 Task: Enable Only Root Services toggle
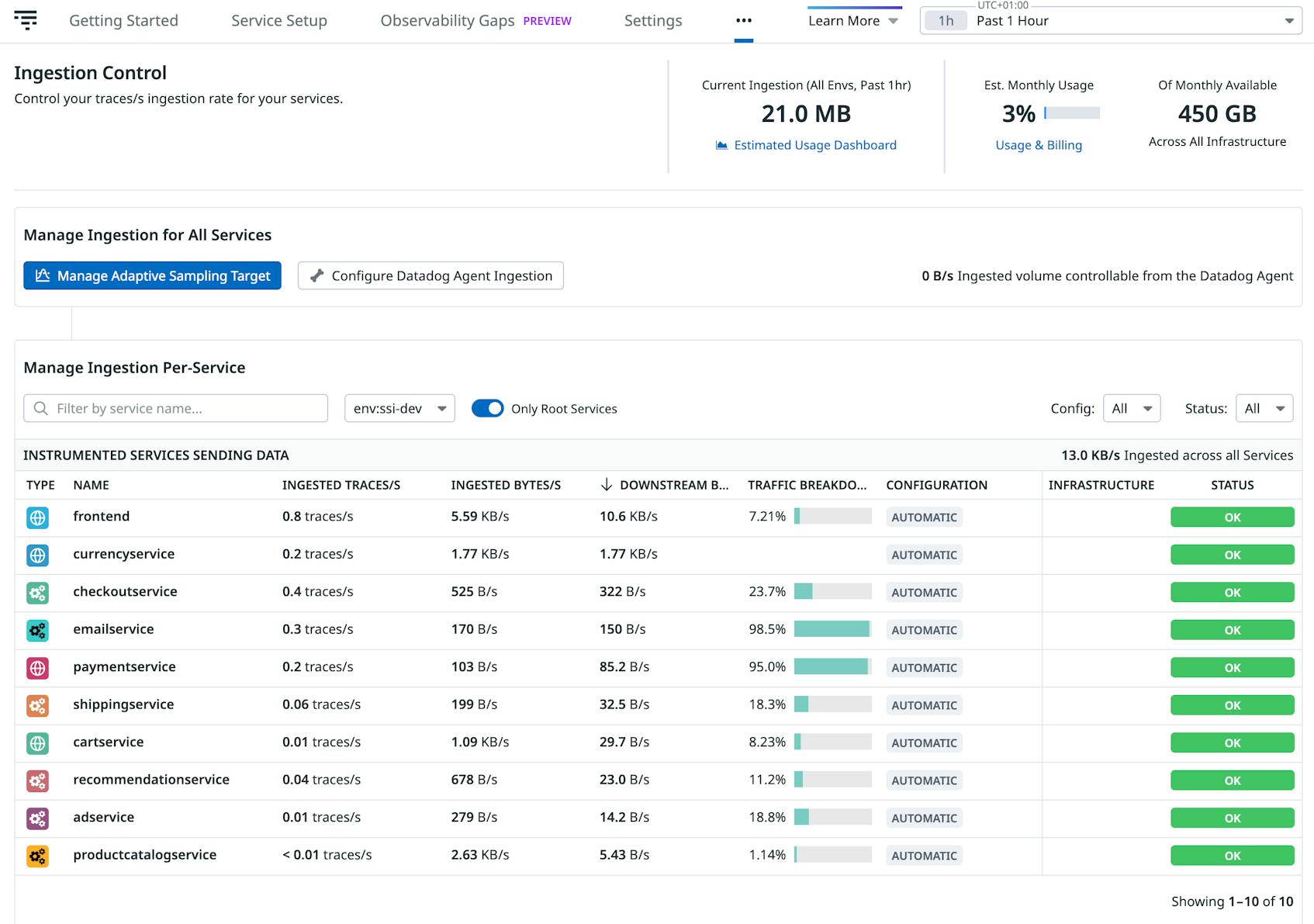(488, 407)
